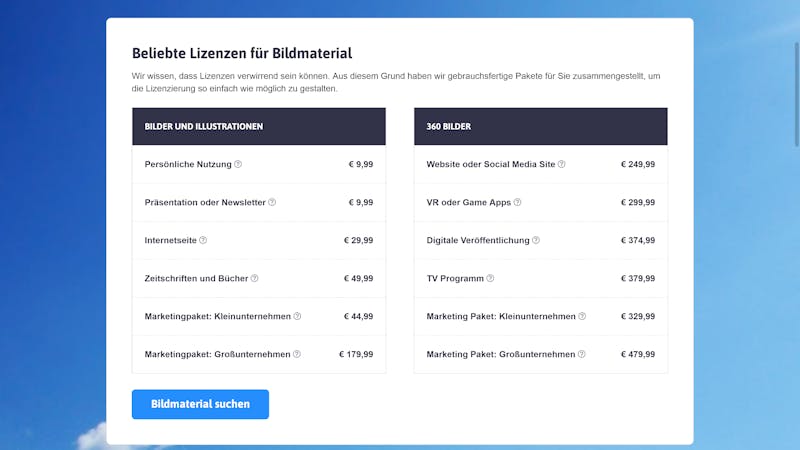This screenshot has height=450, width=800.
Task: Click question mark icon next to Internetseite
Action: [x=203, y=240]
